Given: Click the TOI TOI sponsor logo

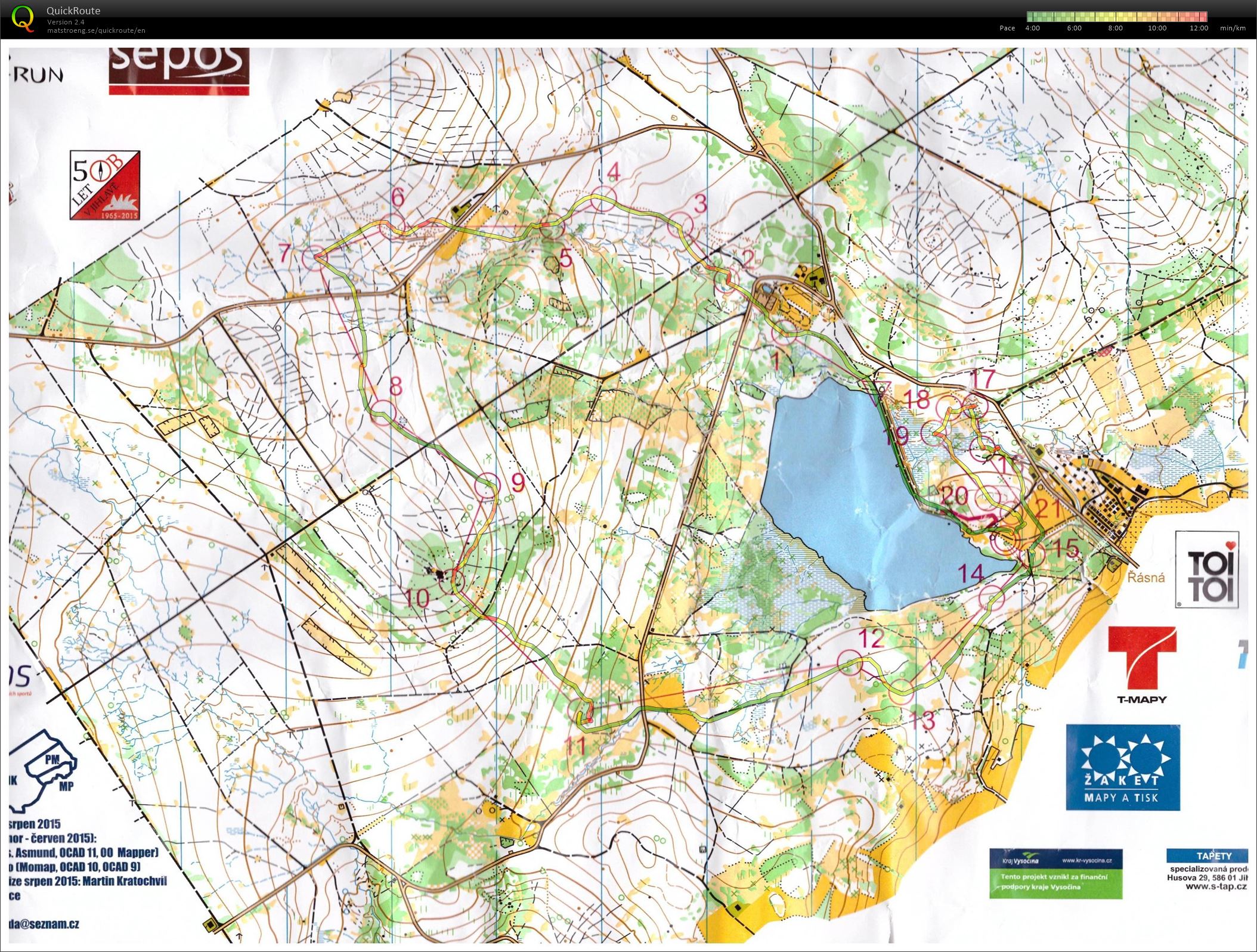Looking at the screenshot, I should click(x=1207, y=570).
